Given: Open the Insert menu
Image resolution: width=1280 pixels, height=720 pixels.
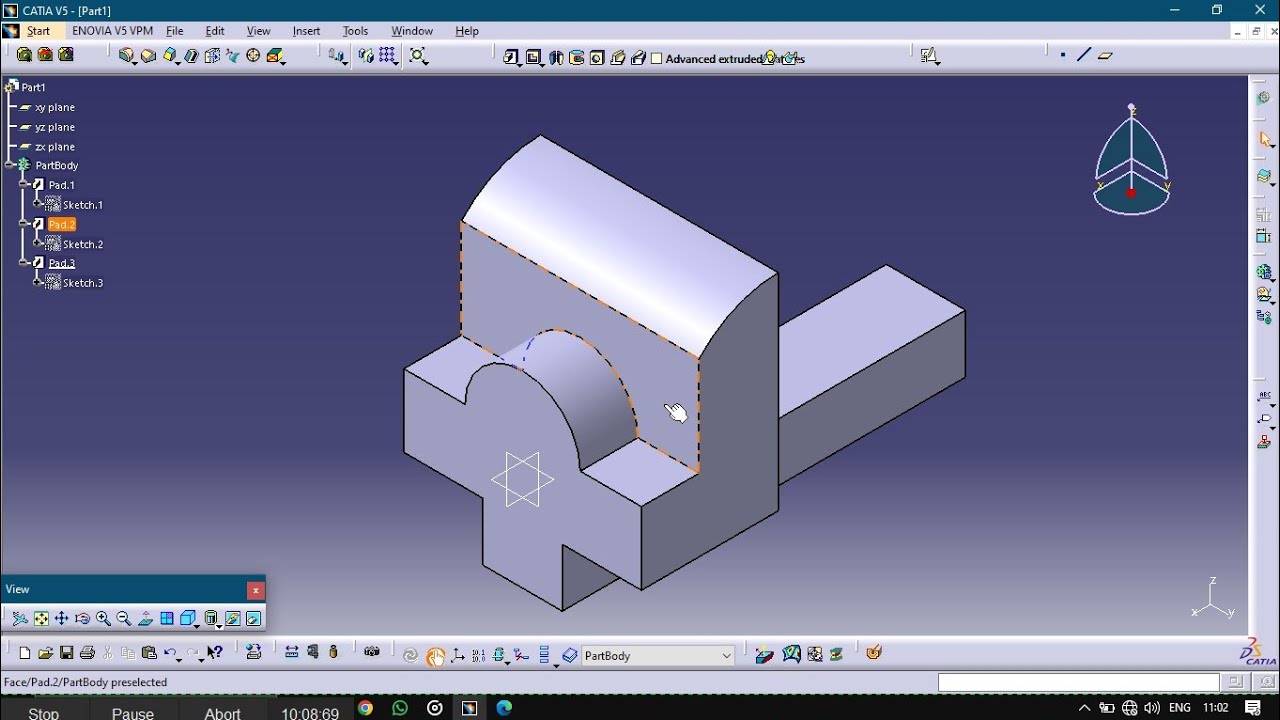Looking at the screenshot, I should (306, 31).
